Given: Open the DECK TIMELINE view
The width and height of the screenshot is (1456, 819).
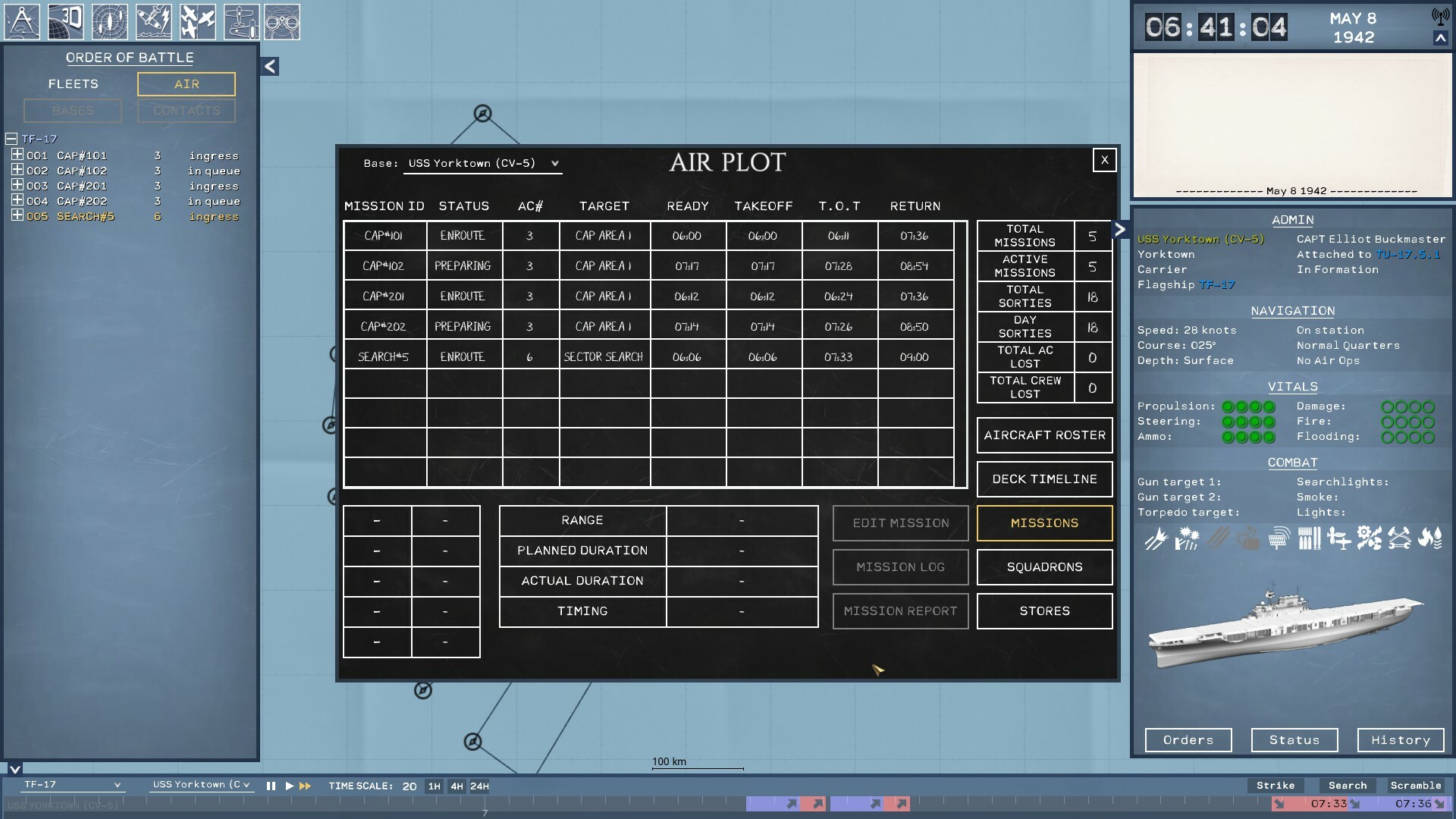Looking at the screenshot, I should (1044, 479).
